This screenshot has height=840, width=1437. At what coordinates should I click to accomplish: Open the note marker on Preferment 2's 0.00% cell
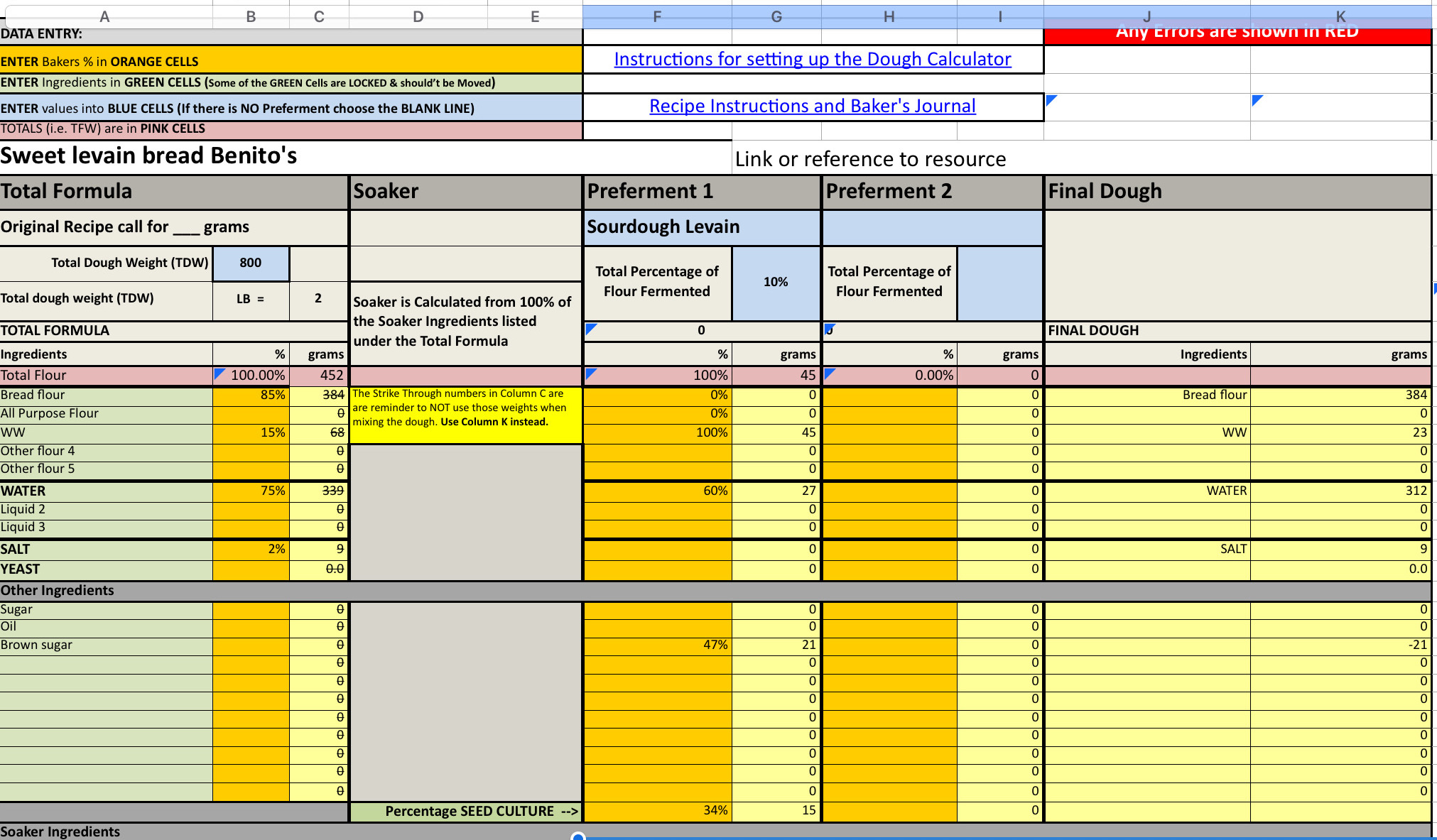[829, 371]
